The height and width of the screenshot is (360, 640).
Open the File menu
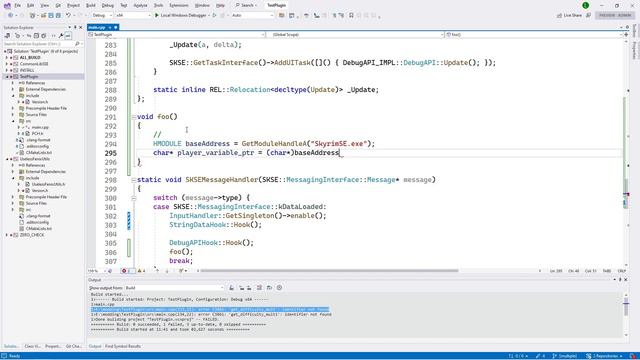pyautogui.click(x=18, y=5)
